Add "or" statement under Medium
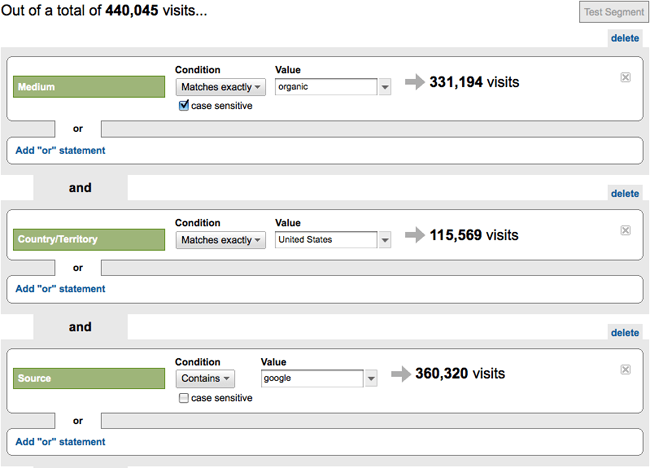Screen dimensions: 650x468 click(60, 150)
